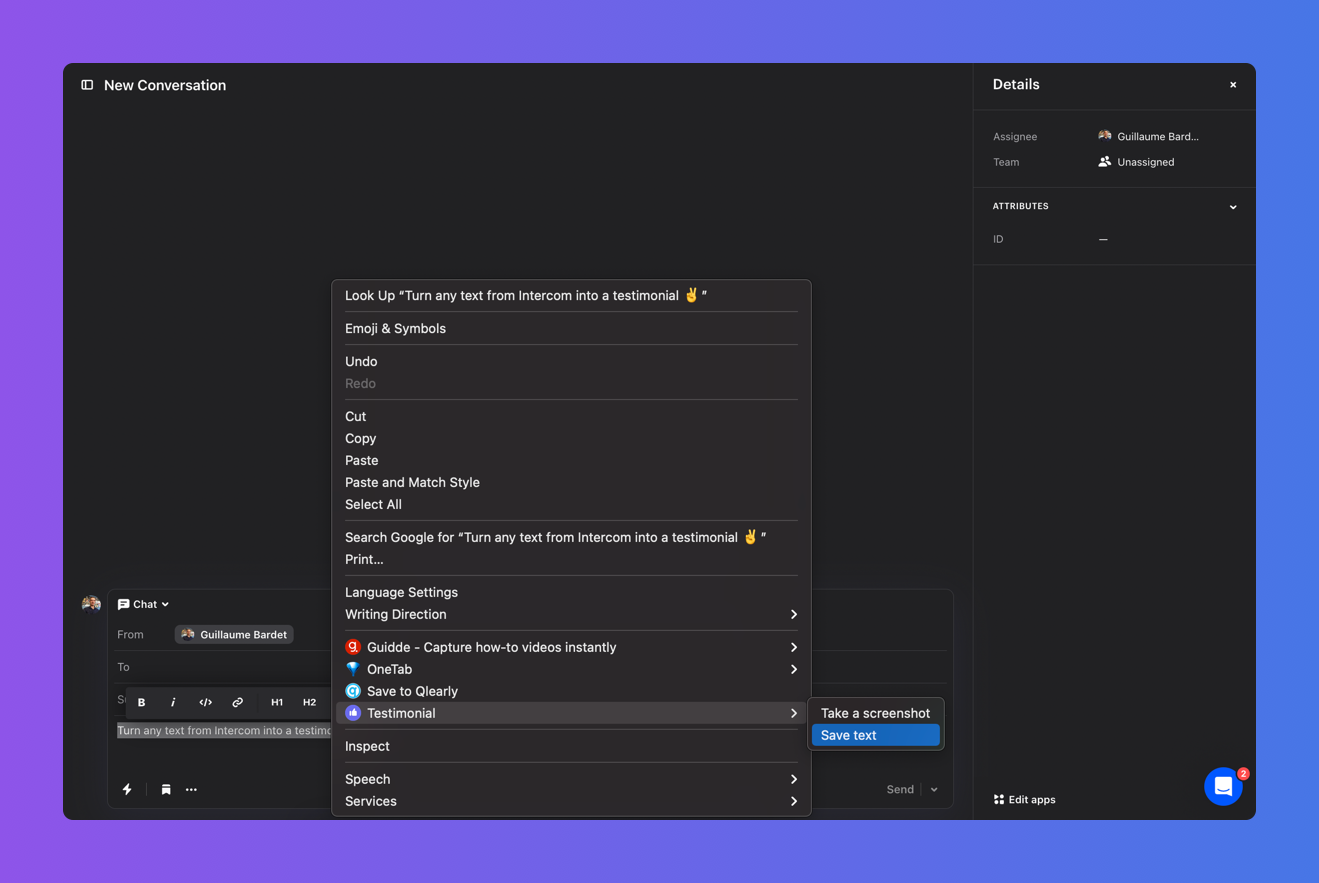1319x883 pixels.
Task: Look Up the selected testimonial text
Action: click(x=571, y=295)
